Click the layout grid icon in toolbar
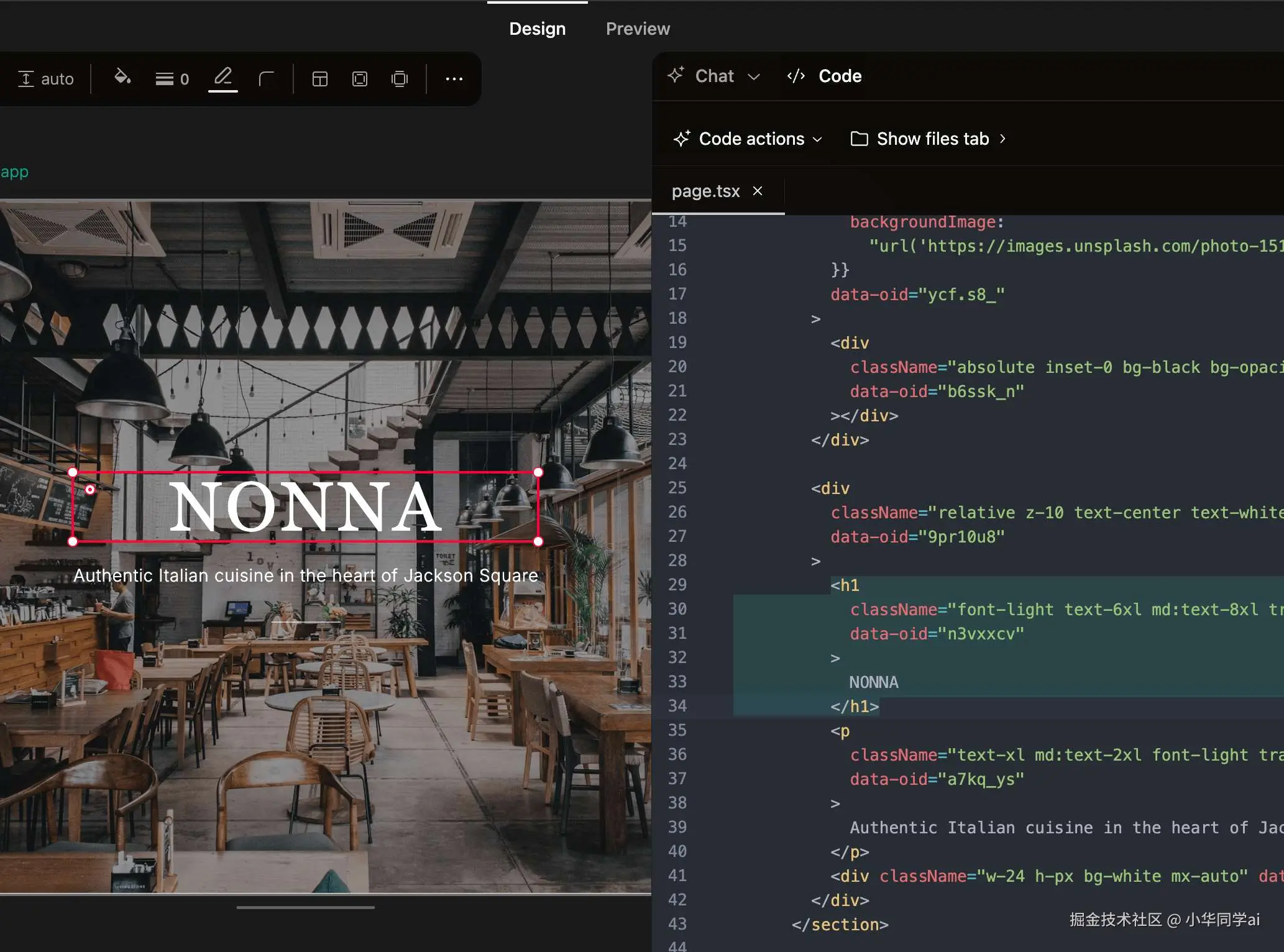The height and width of the screenshot is (952, 1284). pyautogui.click(x=319, y=79)
